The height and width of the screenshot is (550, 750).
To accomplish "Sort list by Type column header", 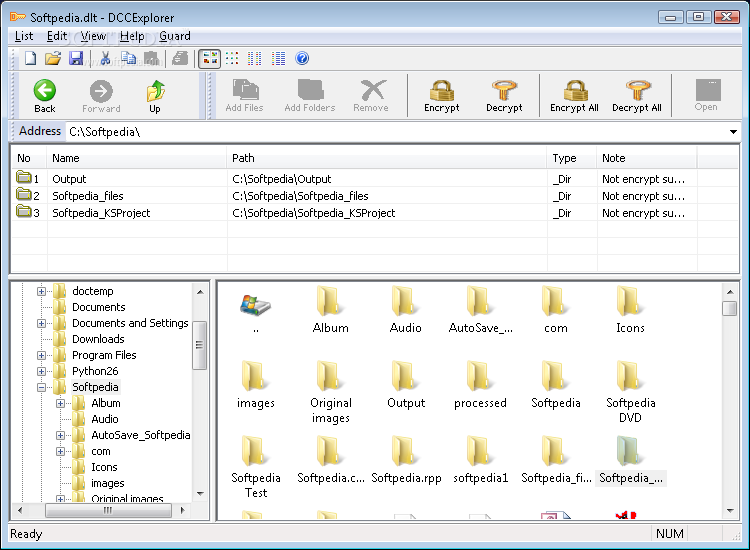I will pos(572,158).
